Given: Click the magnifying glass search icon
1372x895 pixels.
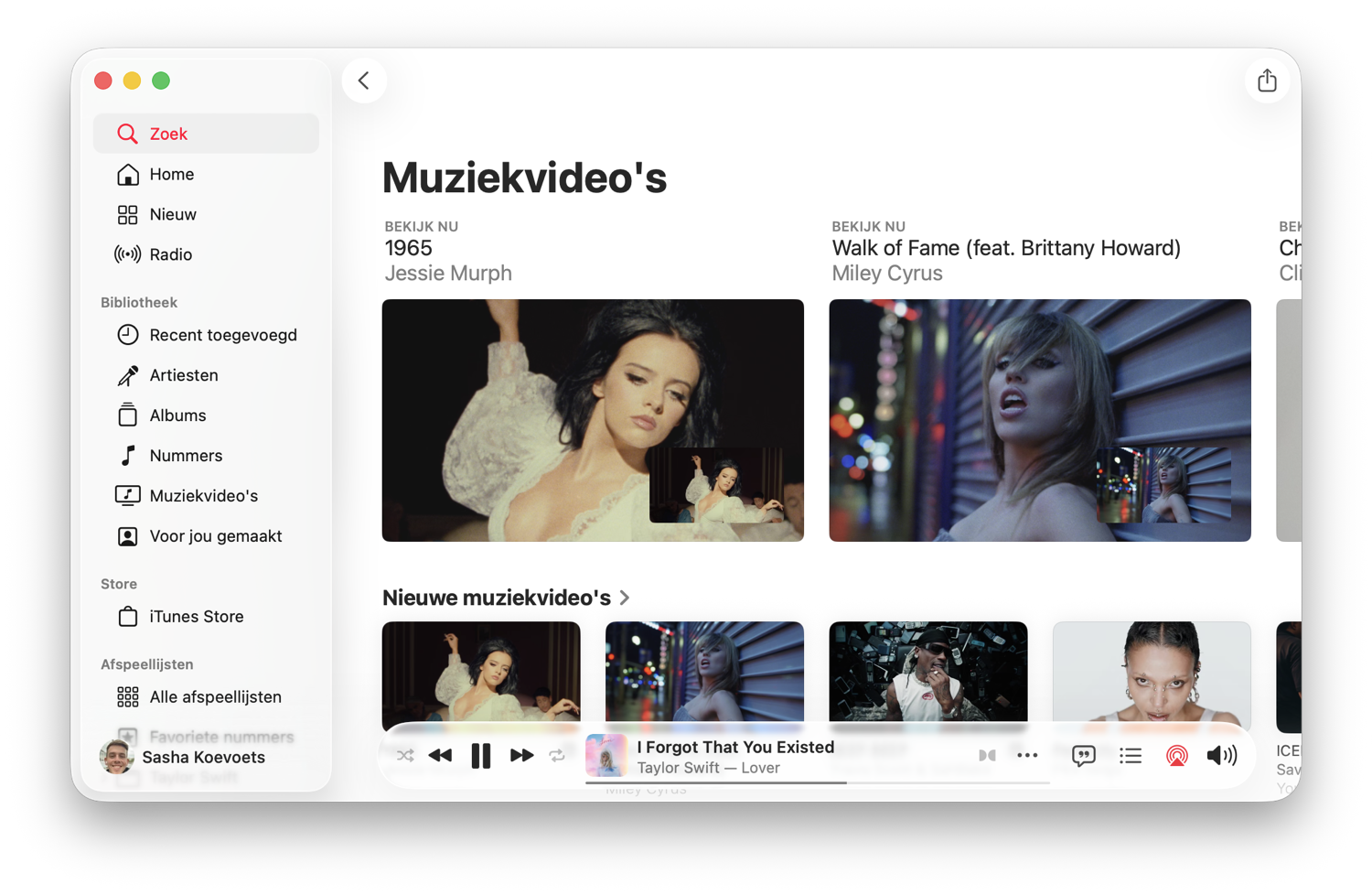Looking at the screenshot, I should tap(127, 134).
